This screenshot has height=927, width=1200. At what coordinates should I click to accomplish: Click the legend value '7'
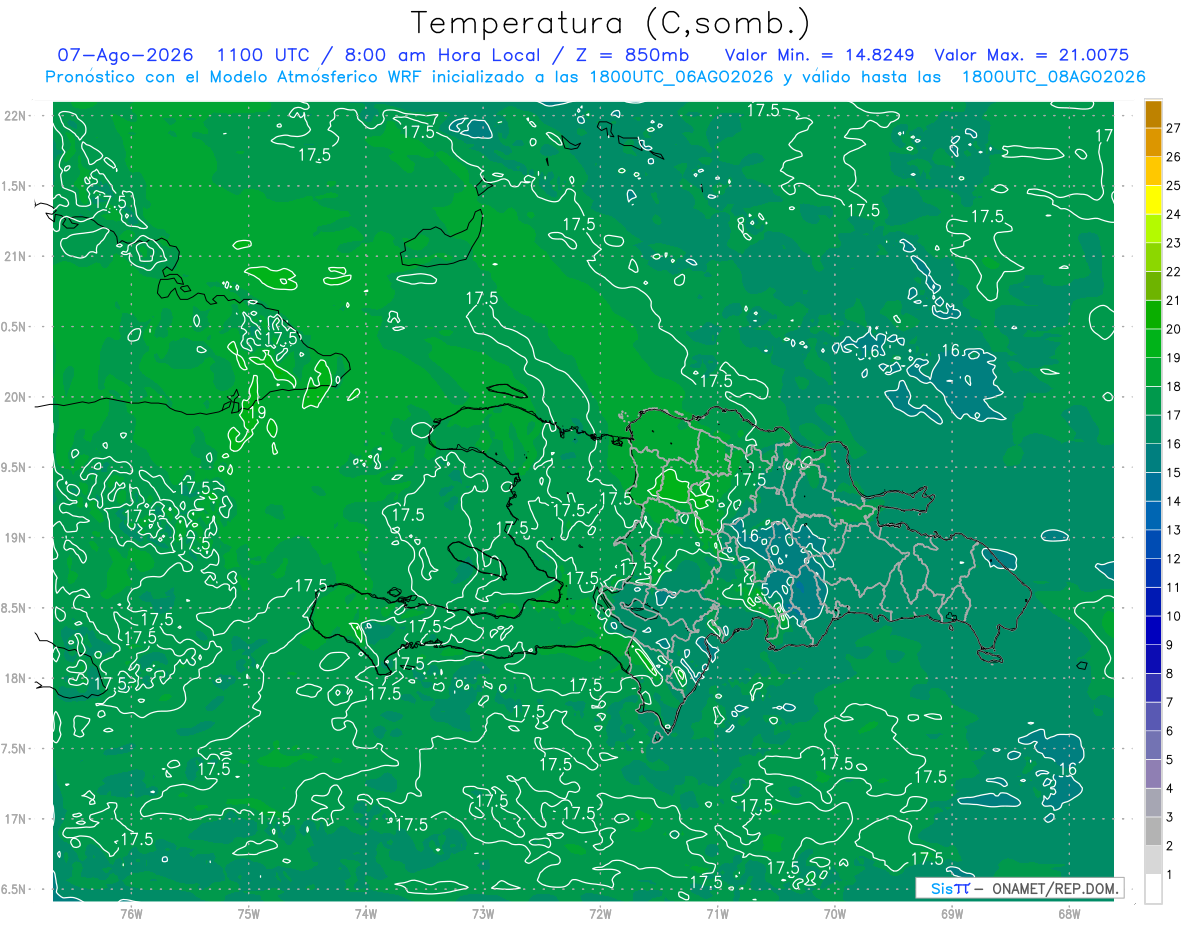1170,703
